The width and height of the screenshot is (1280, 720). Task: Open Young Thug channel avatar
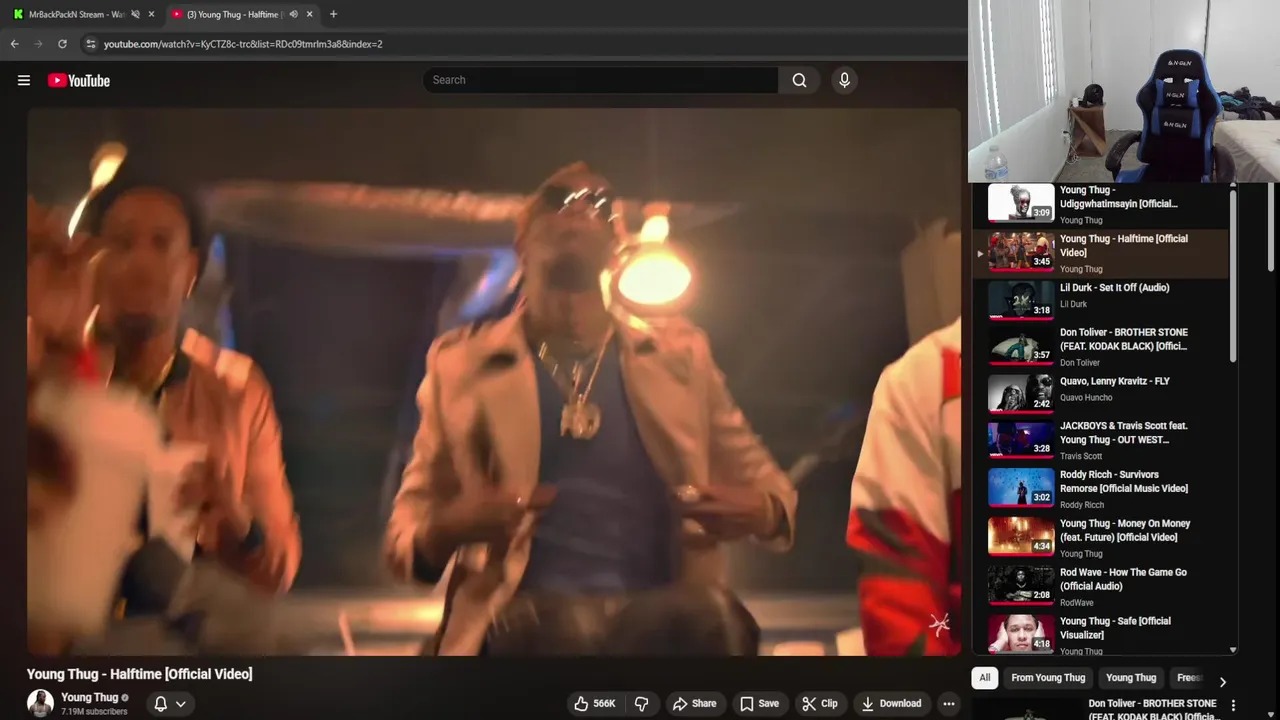coord(40,703)
